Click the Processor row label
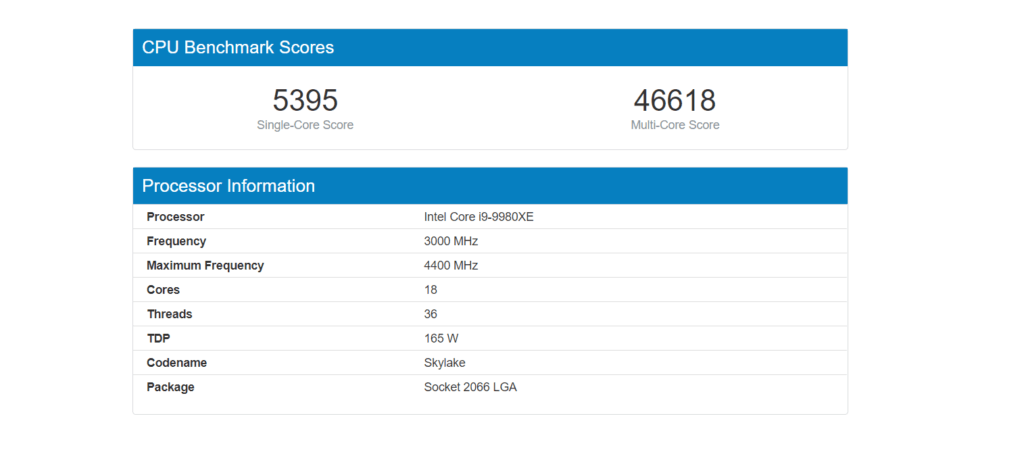 (175, 217)
